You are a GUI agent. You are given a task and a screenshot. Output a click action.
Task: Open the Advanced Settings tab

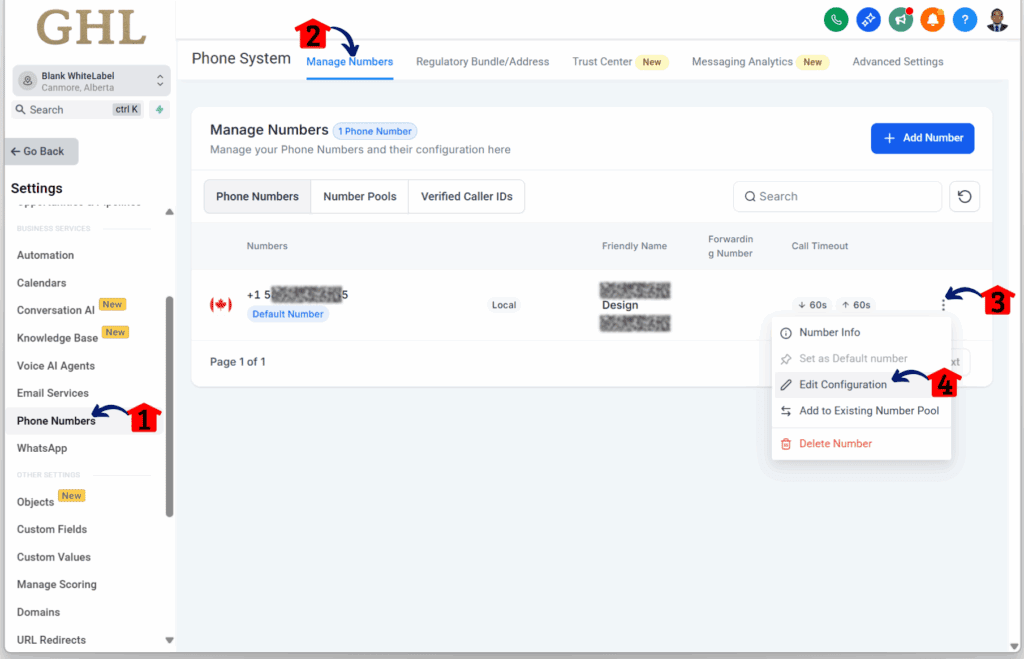[x=897, y=61]
